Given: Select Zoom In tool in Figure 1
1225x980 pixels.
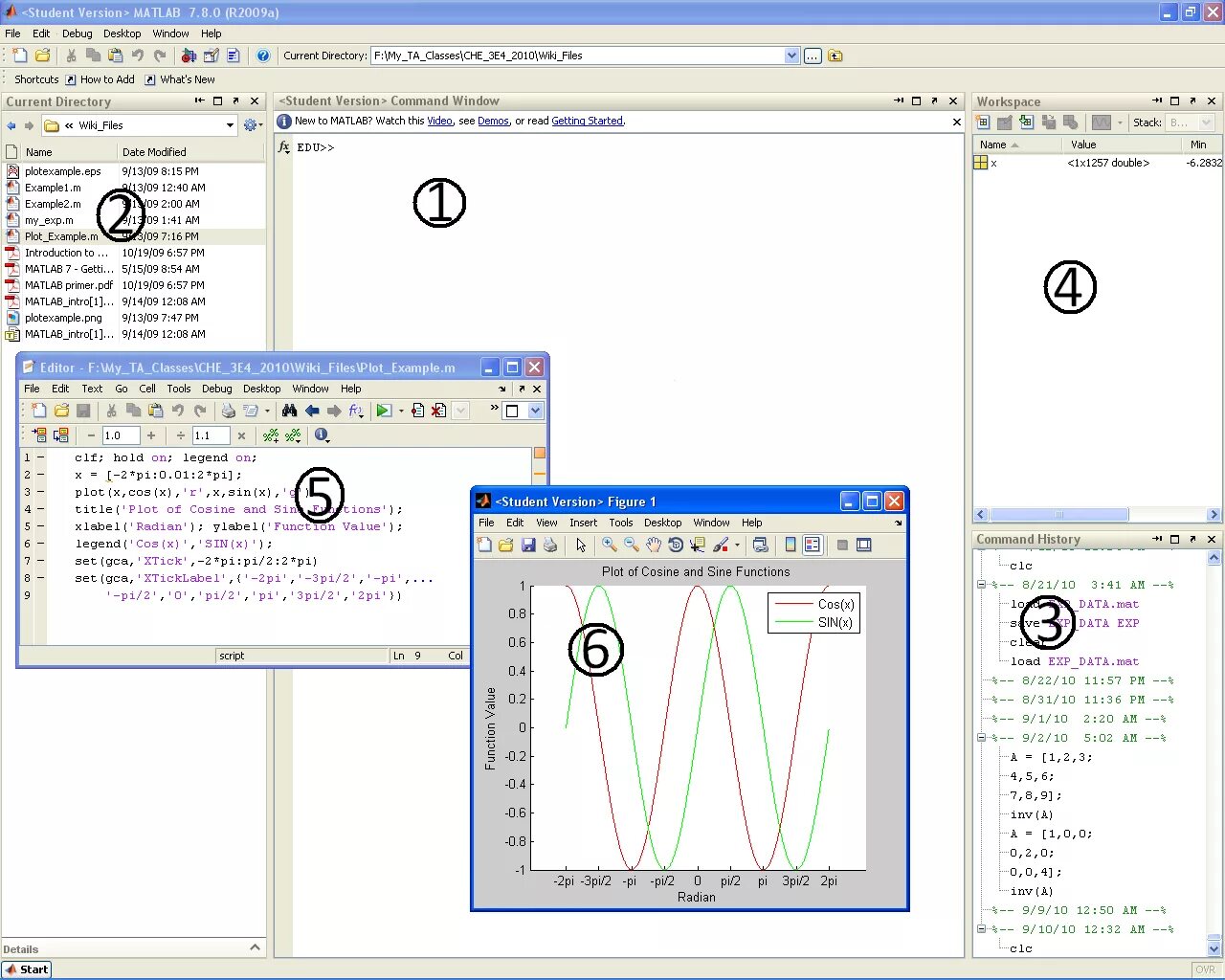Looking at the screenshot, I should pyautogui.click(x=609, y=546).
